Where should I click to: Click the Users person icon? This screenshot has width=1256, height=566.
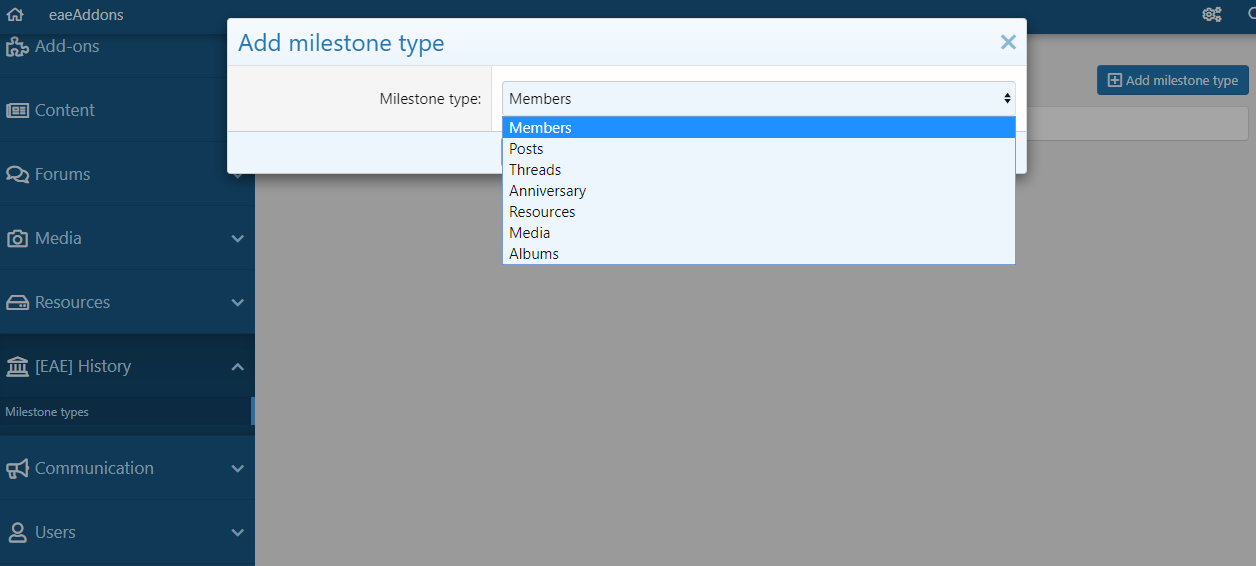[x=17, y=532]
